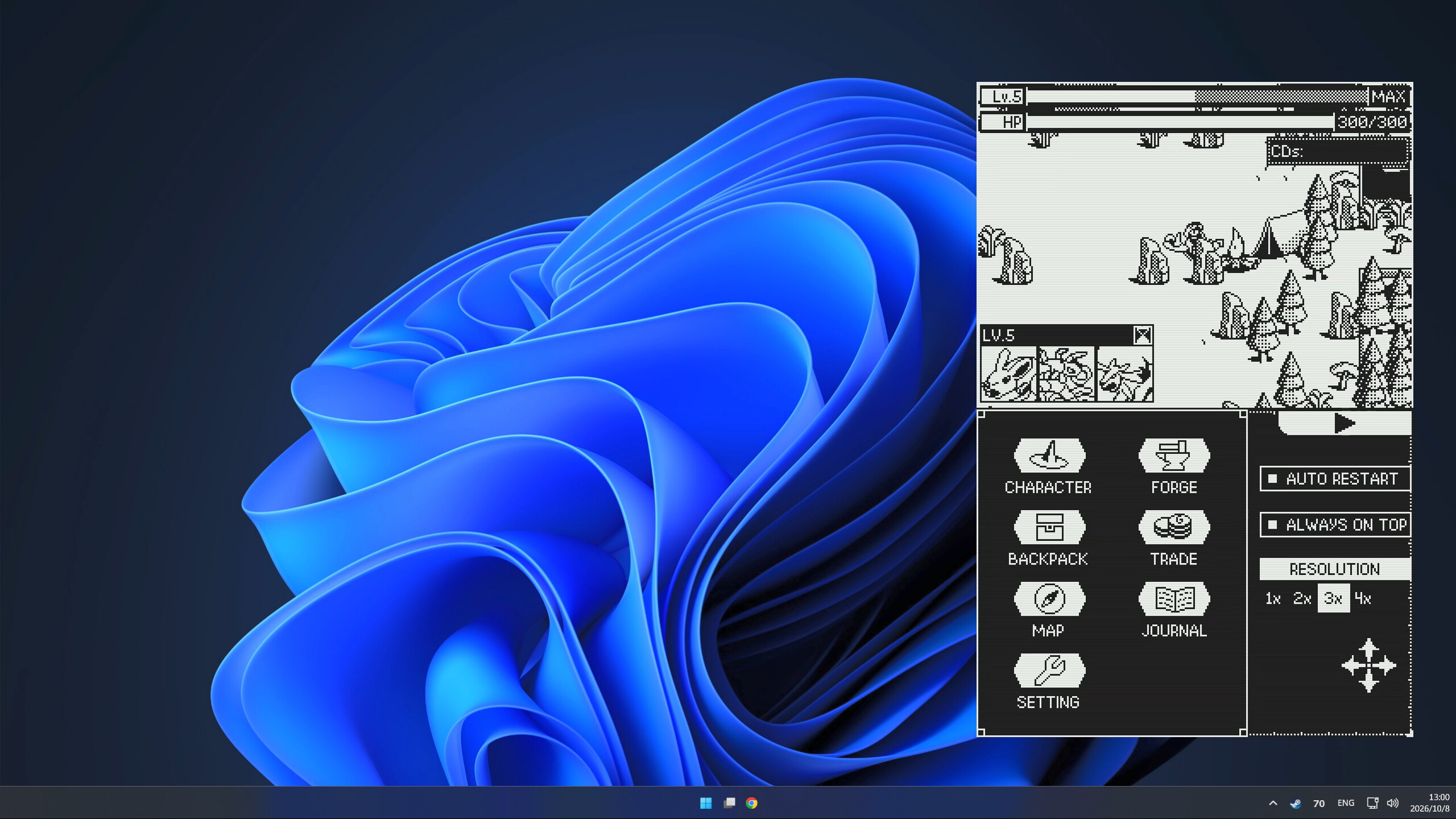Set resolution to 1x
This screenshot has height=819, width=1456.
point(1273,598)
